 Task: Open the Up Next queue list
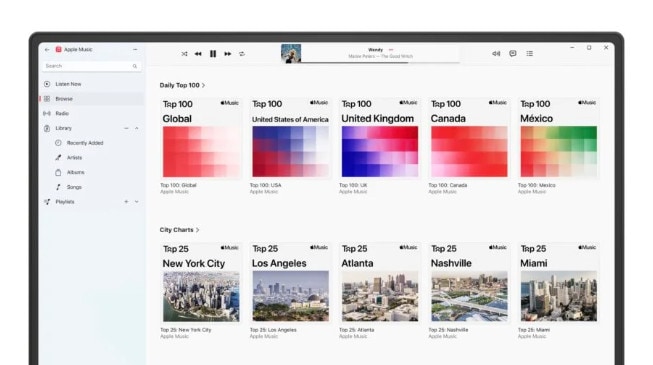click(x=529, y=53)
